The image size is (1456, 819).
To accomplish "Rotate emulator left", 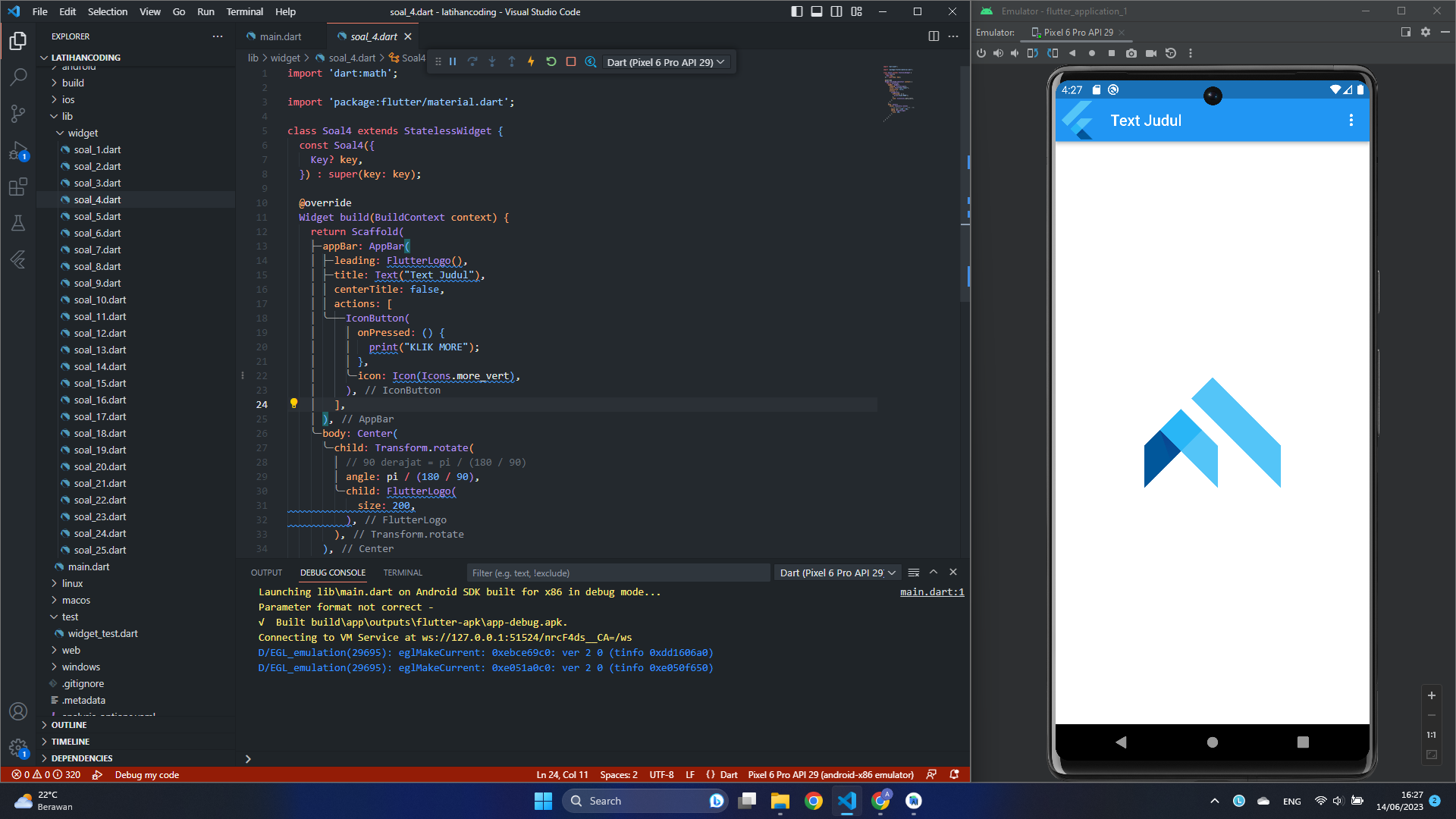I will point(1033,53).
